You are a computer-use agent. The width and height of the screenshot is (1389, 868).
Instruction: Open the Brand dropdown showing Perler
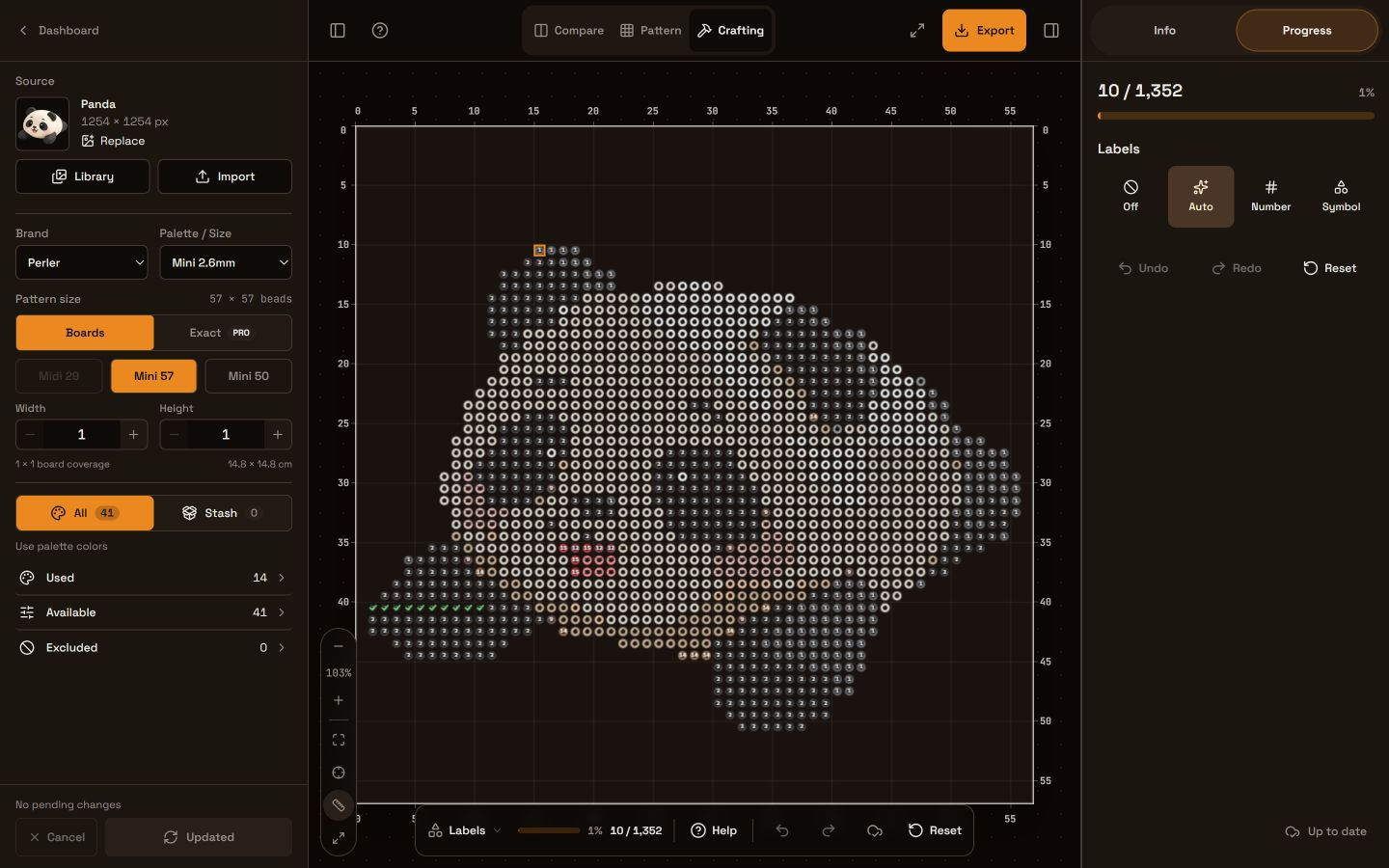pos(82,262)
